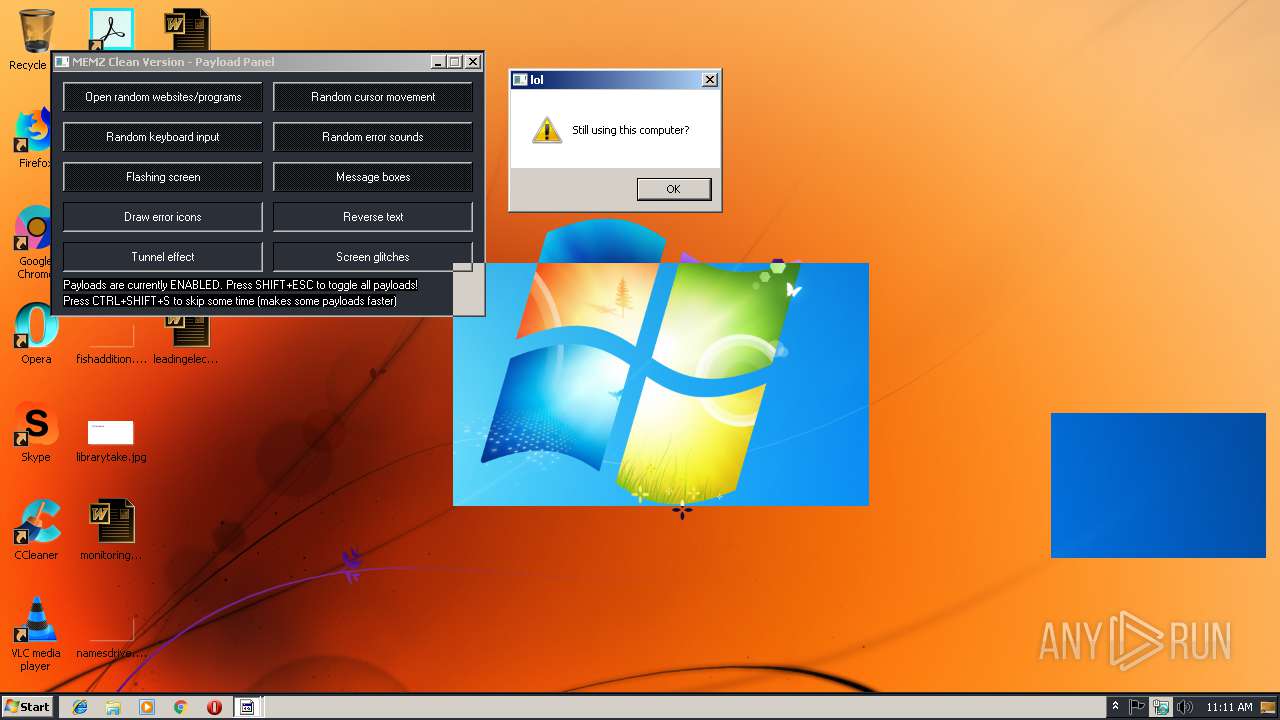The width and height of the screenshot is (1280, 720).
Task: Enable the Reverse text payload
Action: tap(373, 217)
